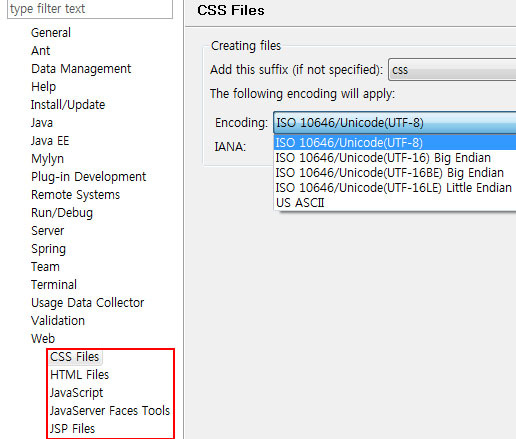This screenshot has height=439, width=516.
Task: Open Run/Debug preferences
Action: pyautogui.click(x=62, y=213)
